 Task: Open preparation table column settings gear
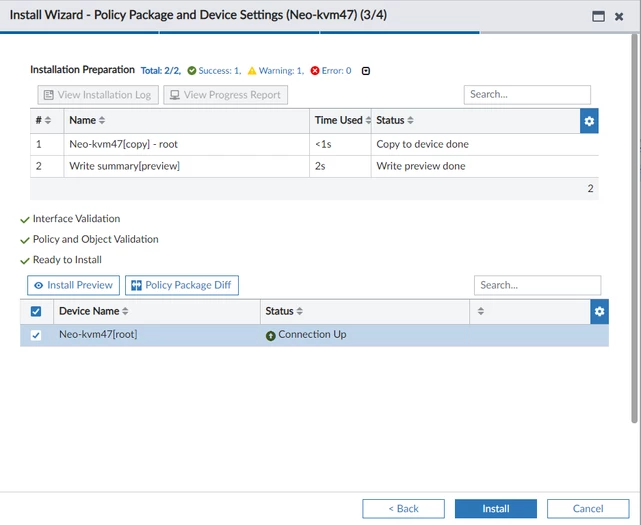coord(589,121)
